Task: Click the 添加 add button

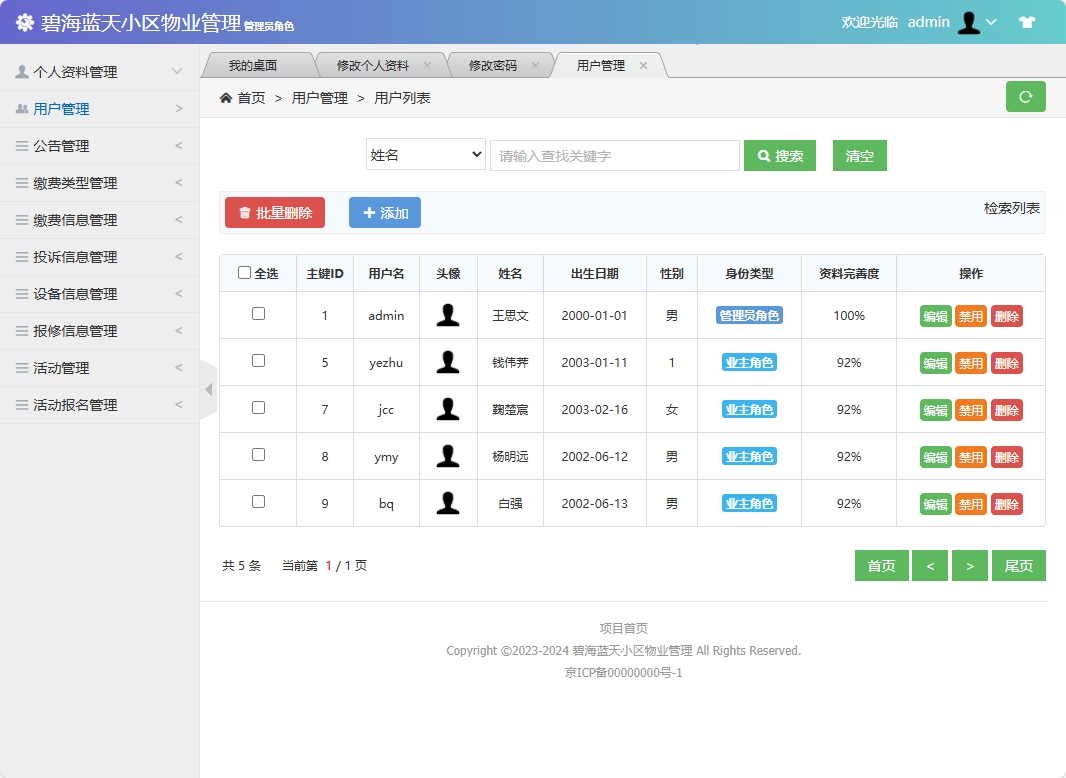Action: click(384, 212)
